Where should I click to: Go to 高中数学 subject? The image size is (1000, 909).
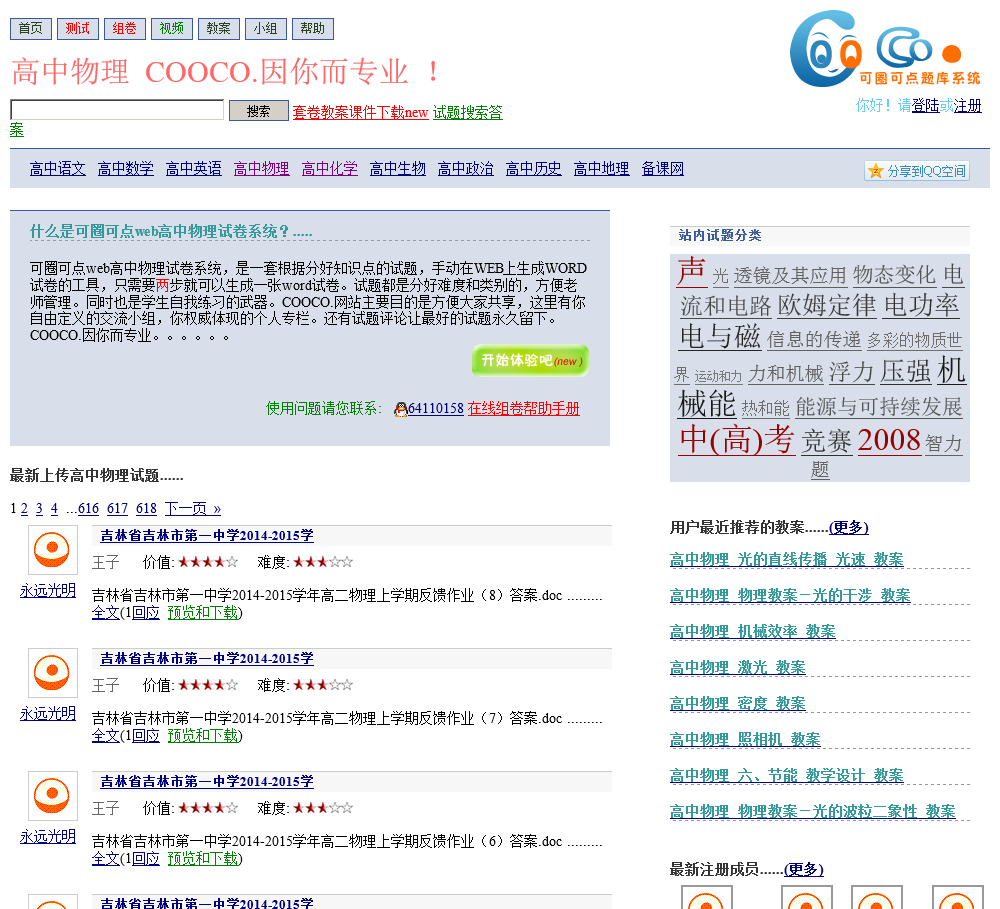click(126, 169)
